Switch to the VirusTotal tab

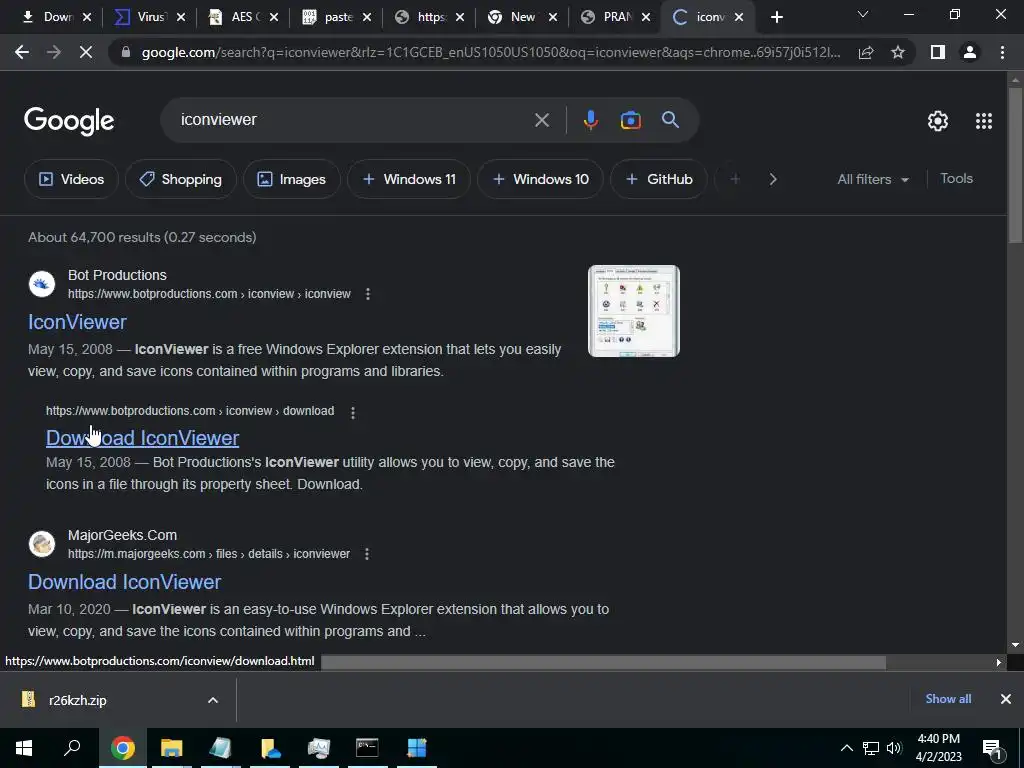point(150,17)
